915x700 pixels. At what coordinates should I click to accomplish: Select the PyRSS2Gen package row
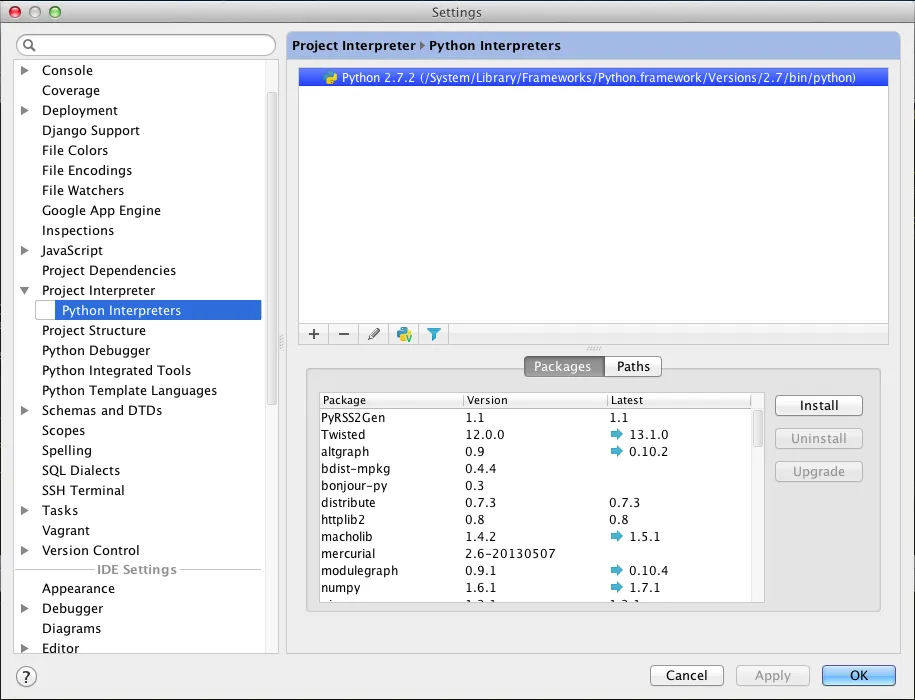click(536, 417)
